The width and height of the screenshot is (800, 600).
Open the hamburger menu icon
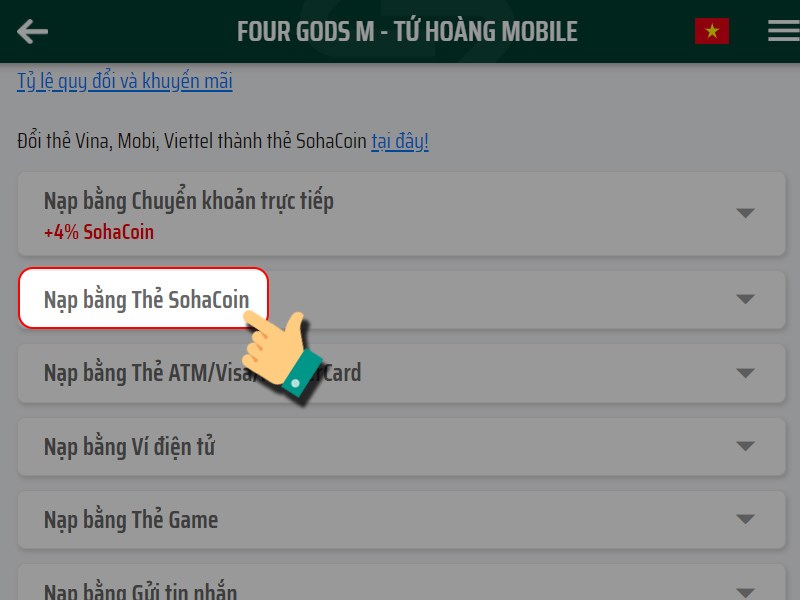coord(783,32)
